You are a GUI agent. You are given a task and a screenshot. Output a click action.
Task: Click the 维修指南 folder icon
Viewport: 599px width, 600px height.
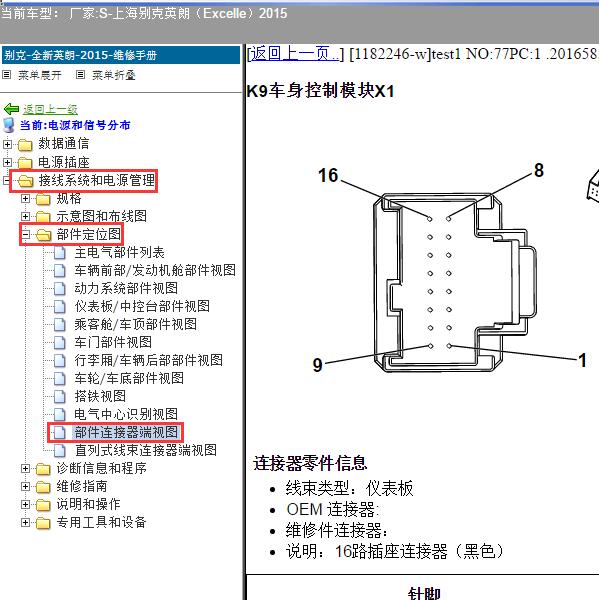[43, 487]
